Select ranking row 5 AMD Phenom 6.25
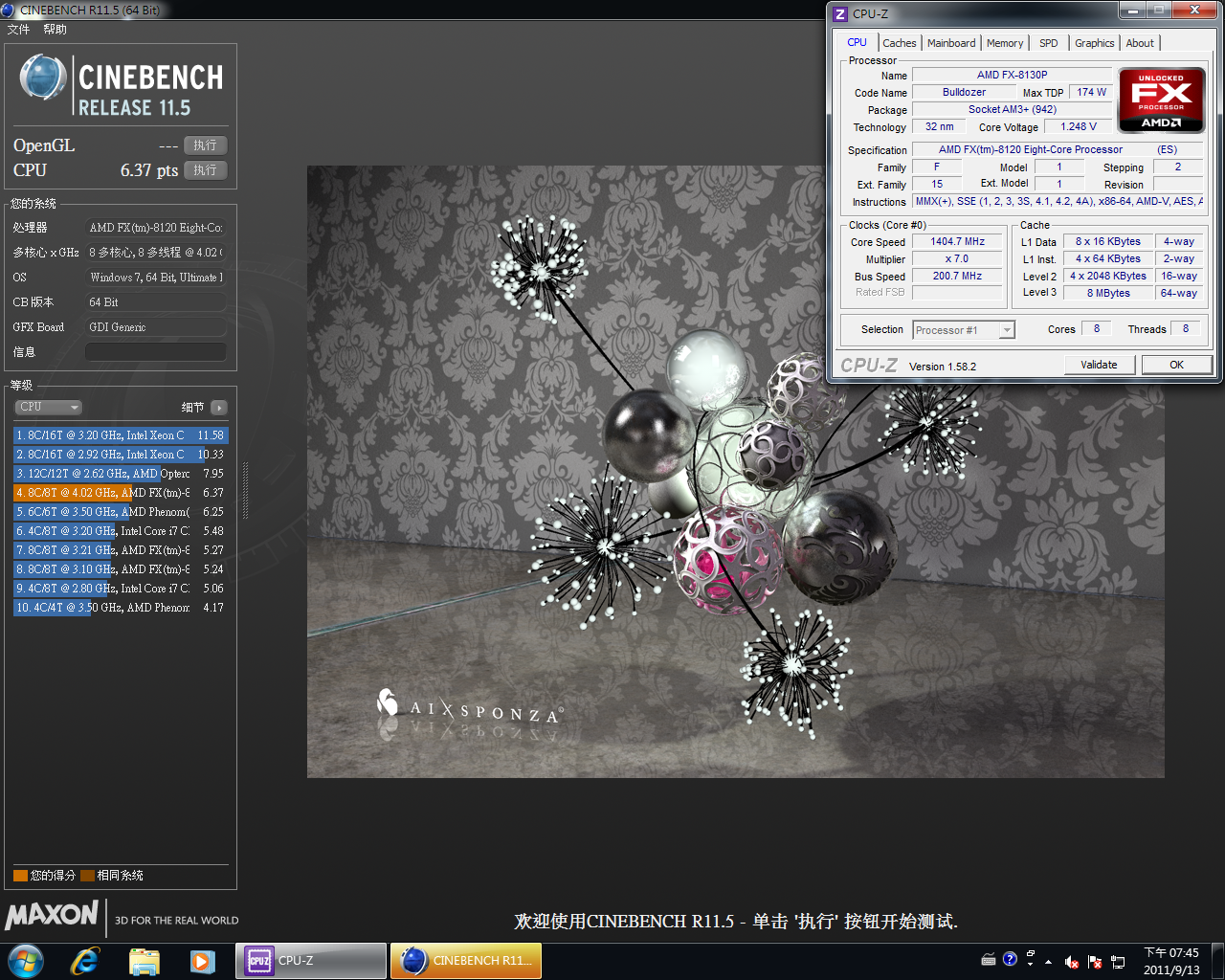 [x=121, y=512]
